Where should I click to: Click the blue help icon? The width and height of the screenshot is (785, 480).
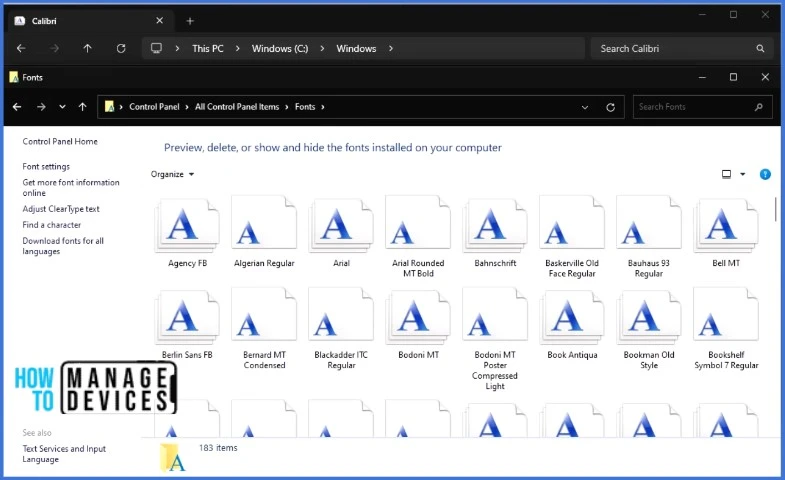coord(765,174)
